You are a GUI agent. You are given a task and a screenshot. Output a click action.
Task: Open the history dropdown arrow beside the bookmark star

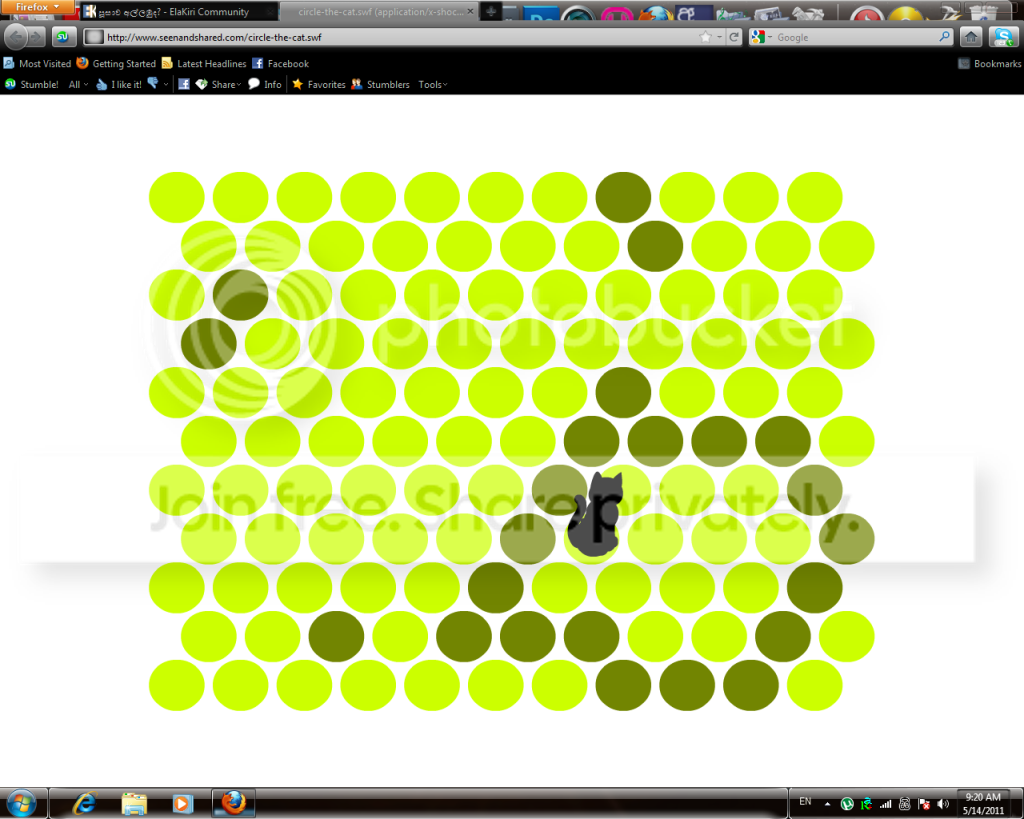point(720,37)
